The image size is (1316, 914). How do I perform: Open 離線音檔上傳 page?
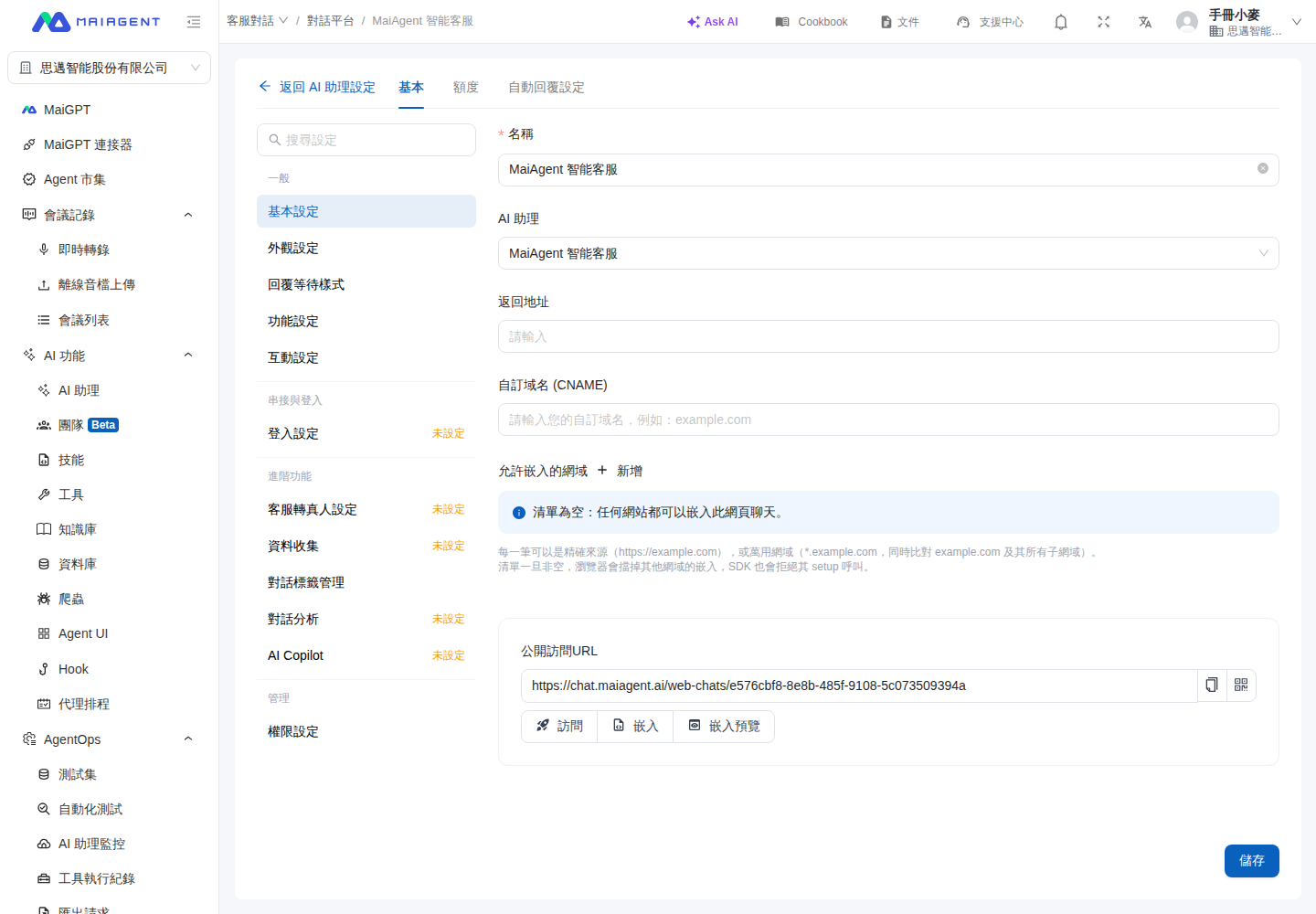click(109, 284)
